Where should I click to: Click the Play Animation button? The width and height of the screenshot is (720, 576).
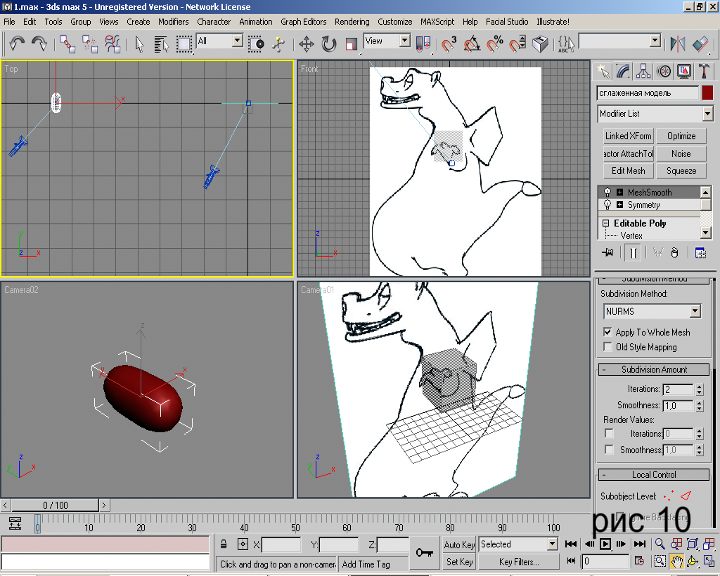pos(605,545)
